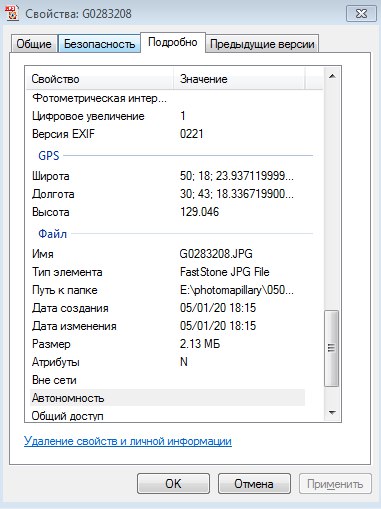Select the Цифровое увеличение row
The image size is (381, 509).
coord(167,116)
